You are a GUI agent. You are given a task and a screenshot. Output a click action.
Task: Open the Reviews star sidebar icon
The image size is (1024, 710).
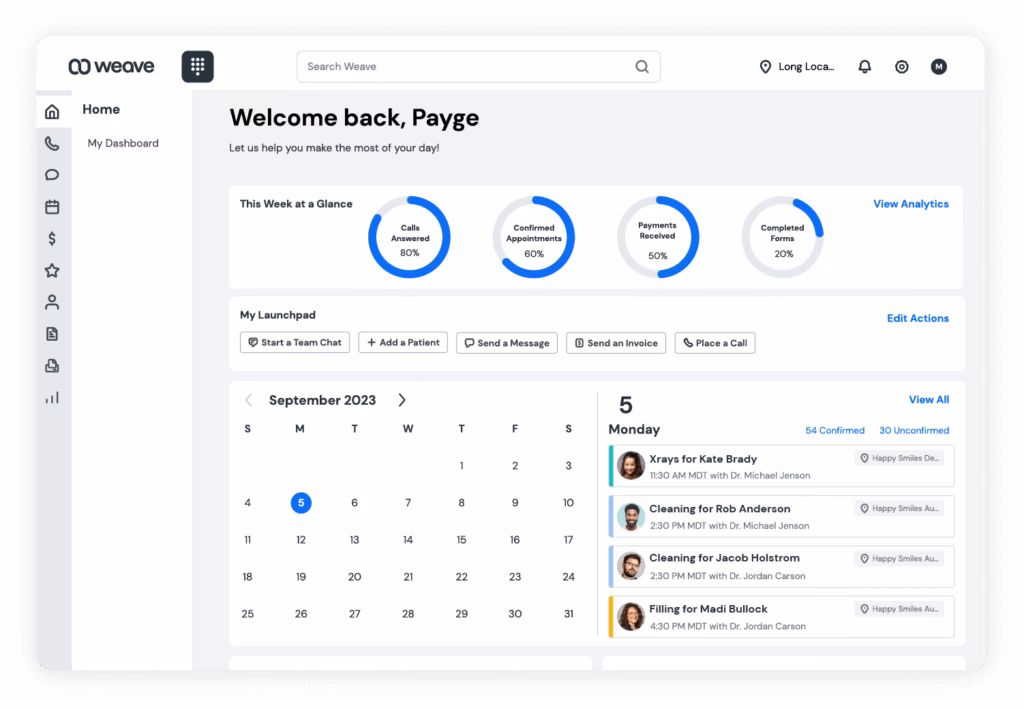52,270
